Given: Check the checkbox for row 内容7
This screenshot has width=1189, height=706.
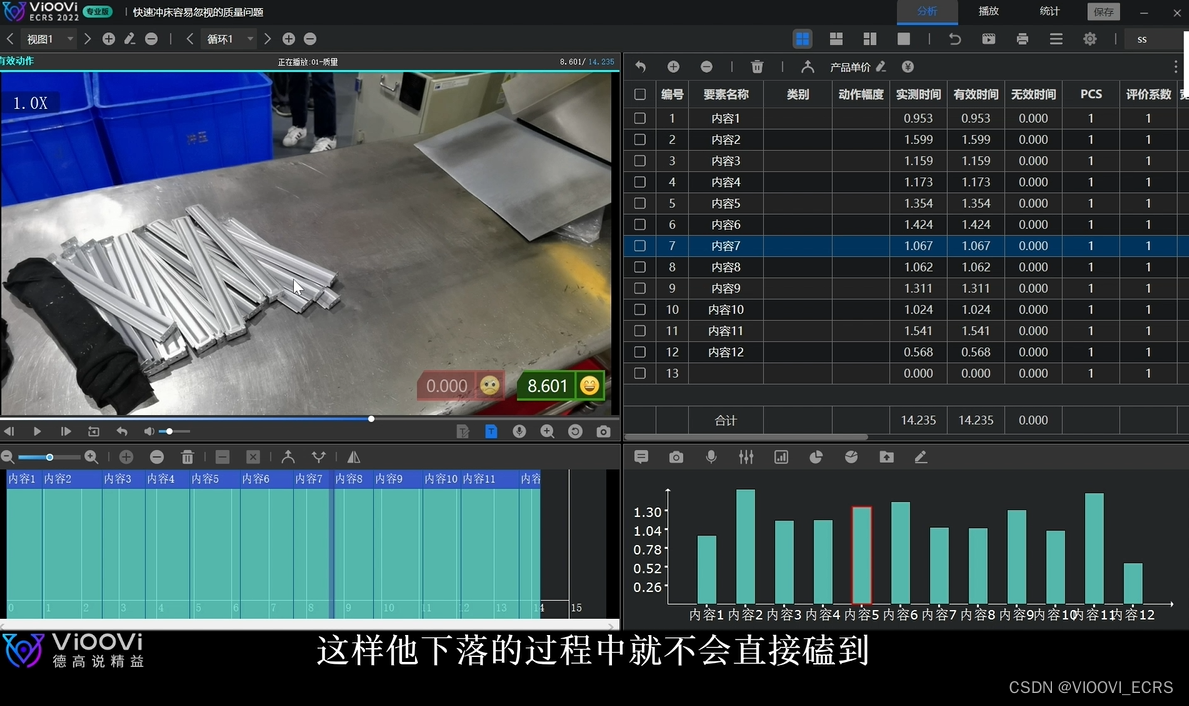Looking at the screenshot, I should 639,245.
